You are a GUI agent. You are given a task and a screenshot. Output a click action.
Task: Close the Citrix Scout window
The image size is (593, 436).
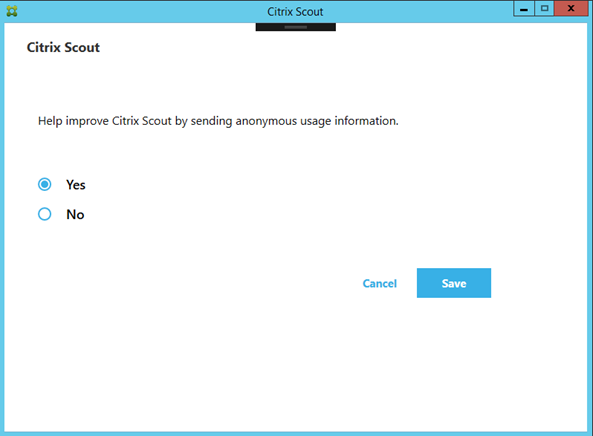(x=571, y=9)
